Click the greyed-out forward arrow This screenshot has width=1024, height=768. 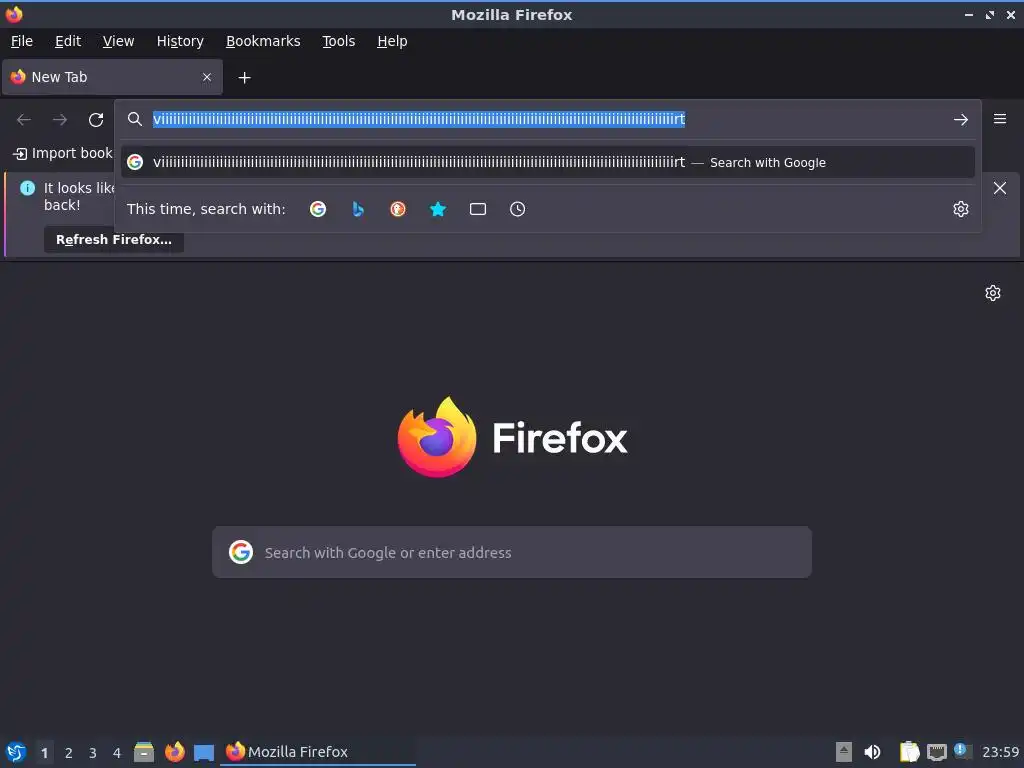pyautogui.click(x=60, y=120)
